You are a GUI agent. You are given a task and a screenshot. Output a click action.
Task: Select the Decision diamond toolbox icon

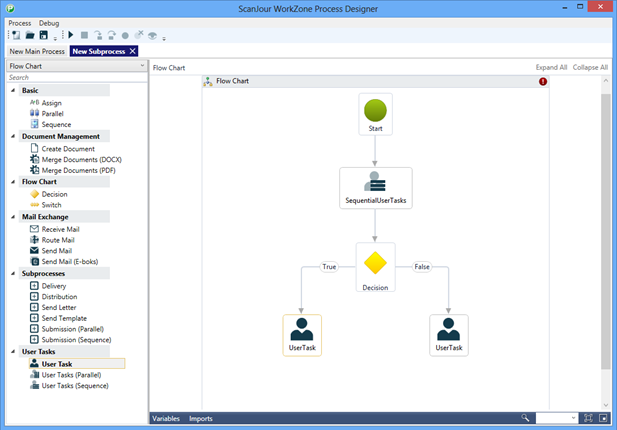35,194
